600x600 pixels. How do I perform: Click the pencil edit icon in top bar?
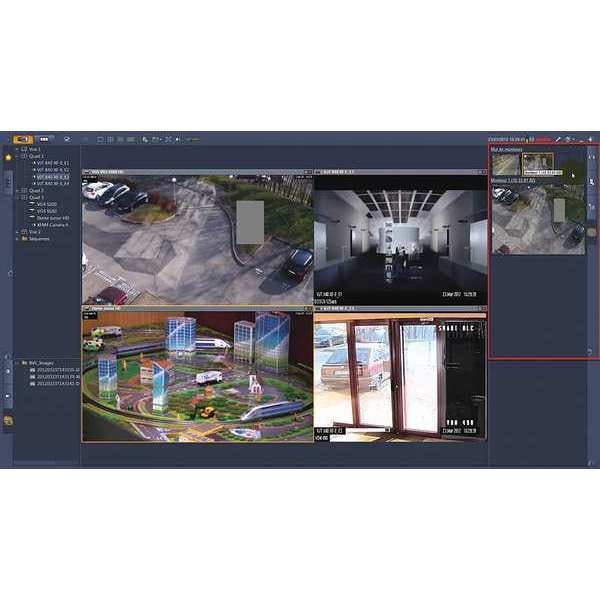(558, 139)
